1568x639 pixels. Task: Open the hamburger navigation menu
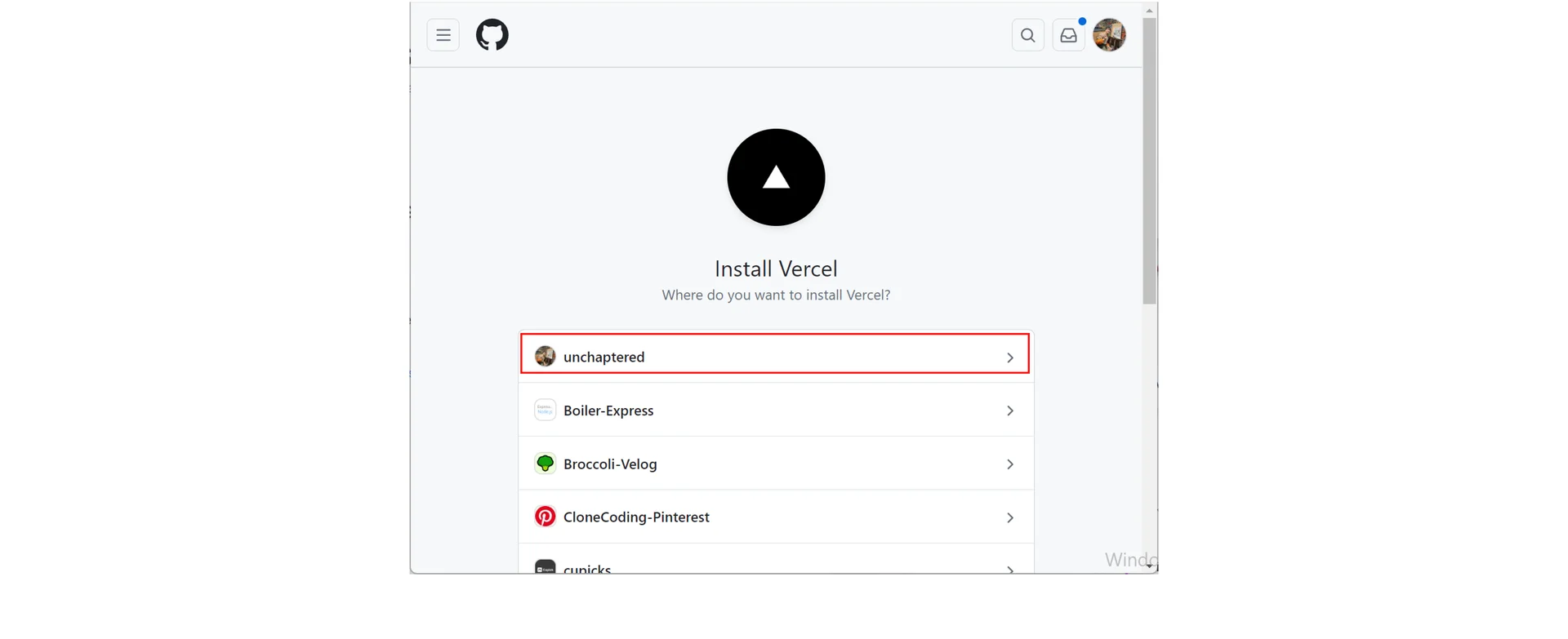point(443,35)
